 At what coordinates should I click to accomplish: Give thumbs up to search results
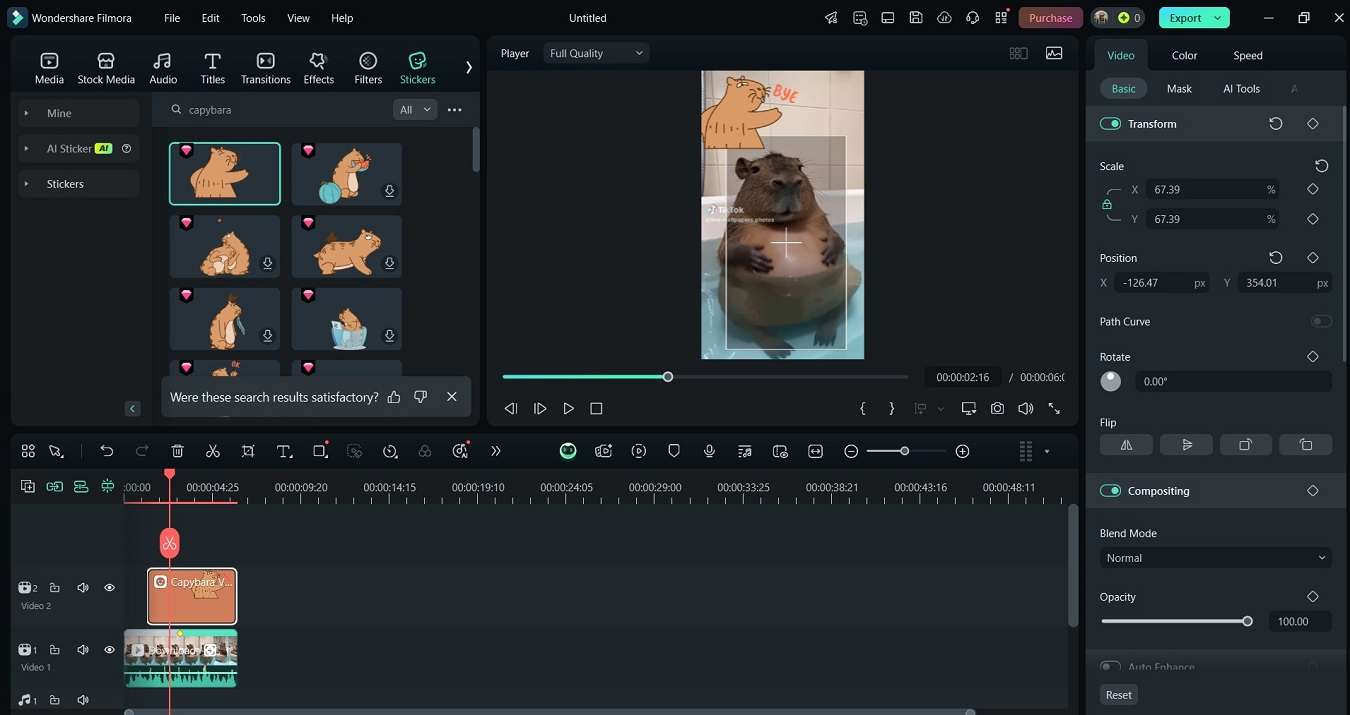pyautogui.click(x=394, y=397)
